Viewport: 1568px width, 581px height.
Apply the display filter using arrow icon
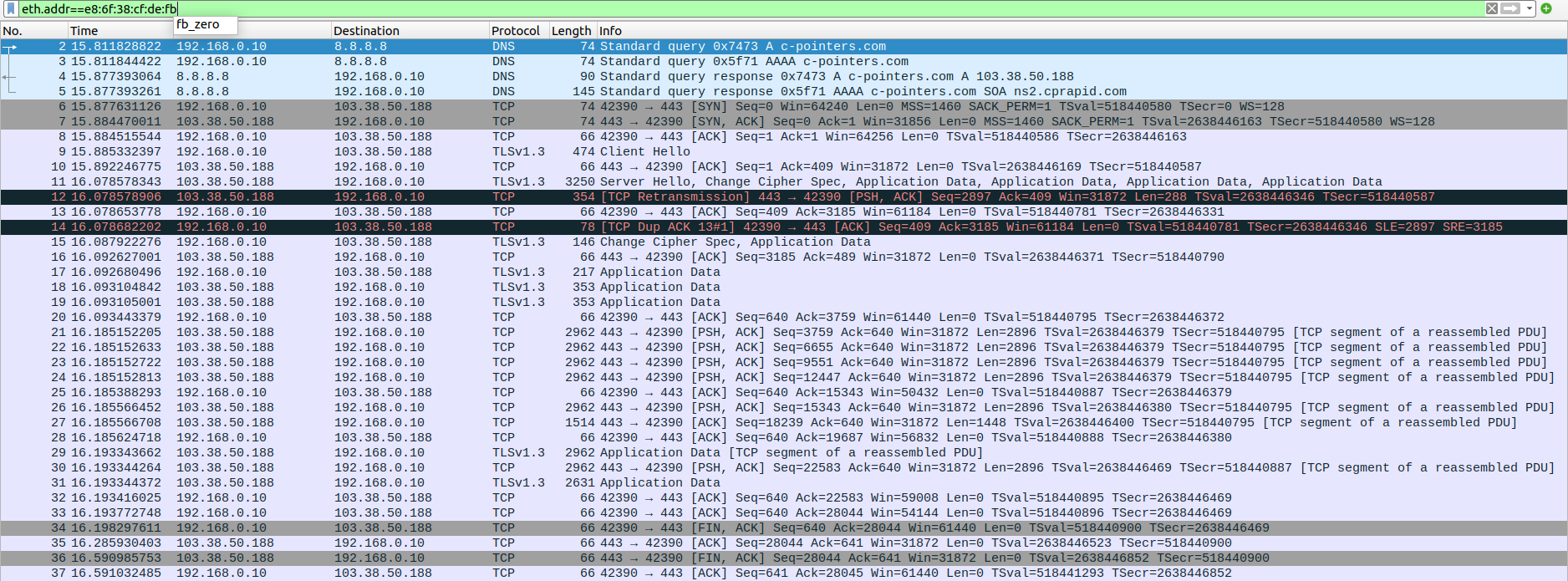pos(1510,8)
